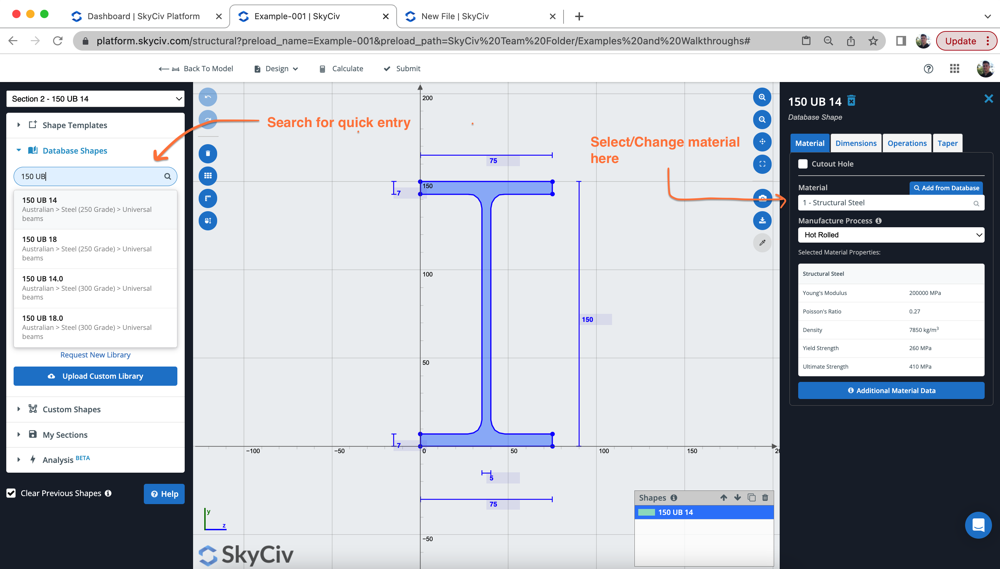Open the apps grid icon in header

pyautogui.click(x=955, y=69)
